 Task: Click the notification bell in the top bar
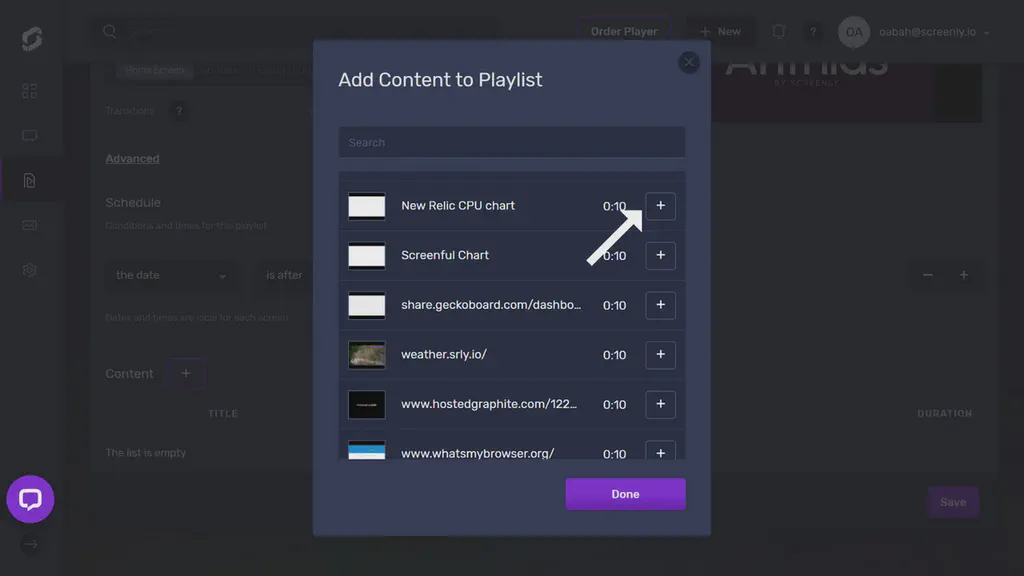[x=778, y=31]
